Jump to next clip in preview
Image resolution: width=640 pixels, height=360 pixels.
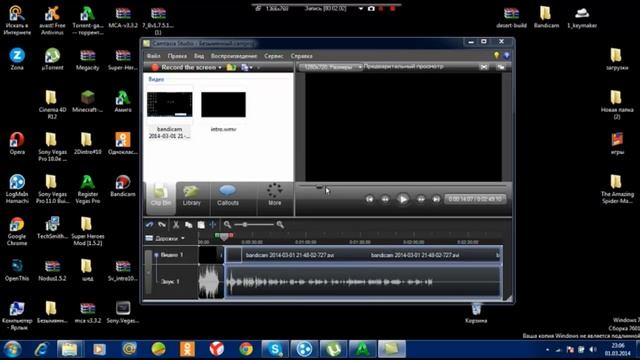436,199
